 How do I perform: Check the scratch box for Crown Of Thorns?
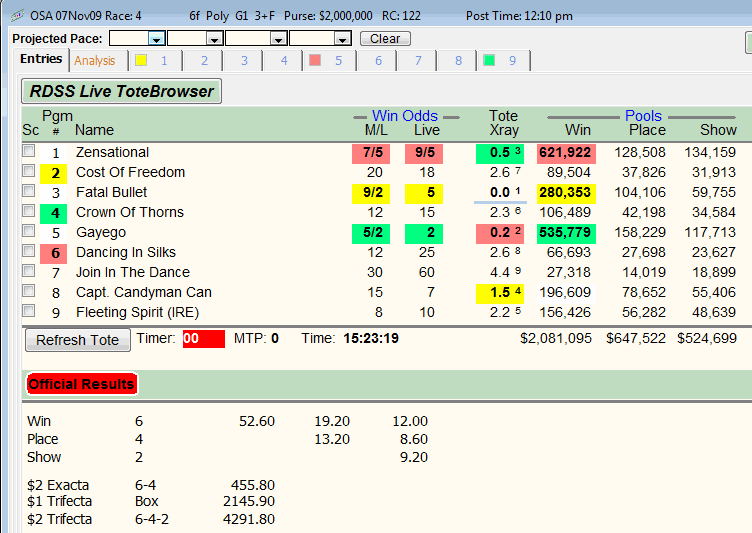click(29, 211)
